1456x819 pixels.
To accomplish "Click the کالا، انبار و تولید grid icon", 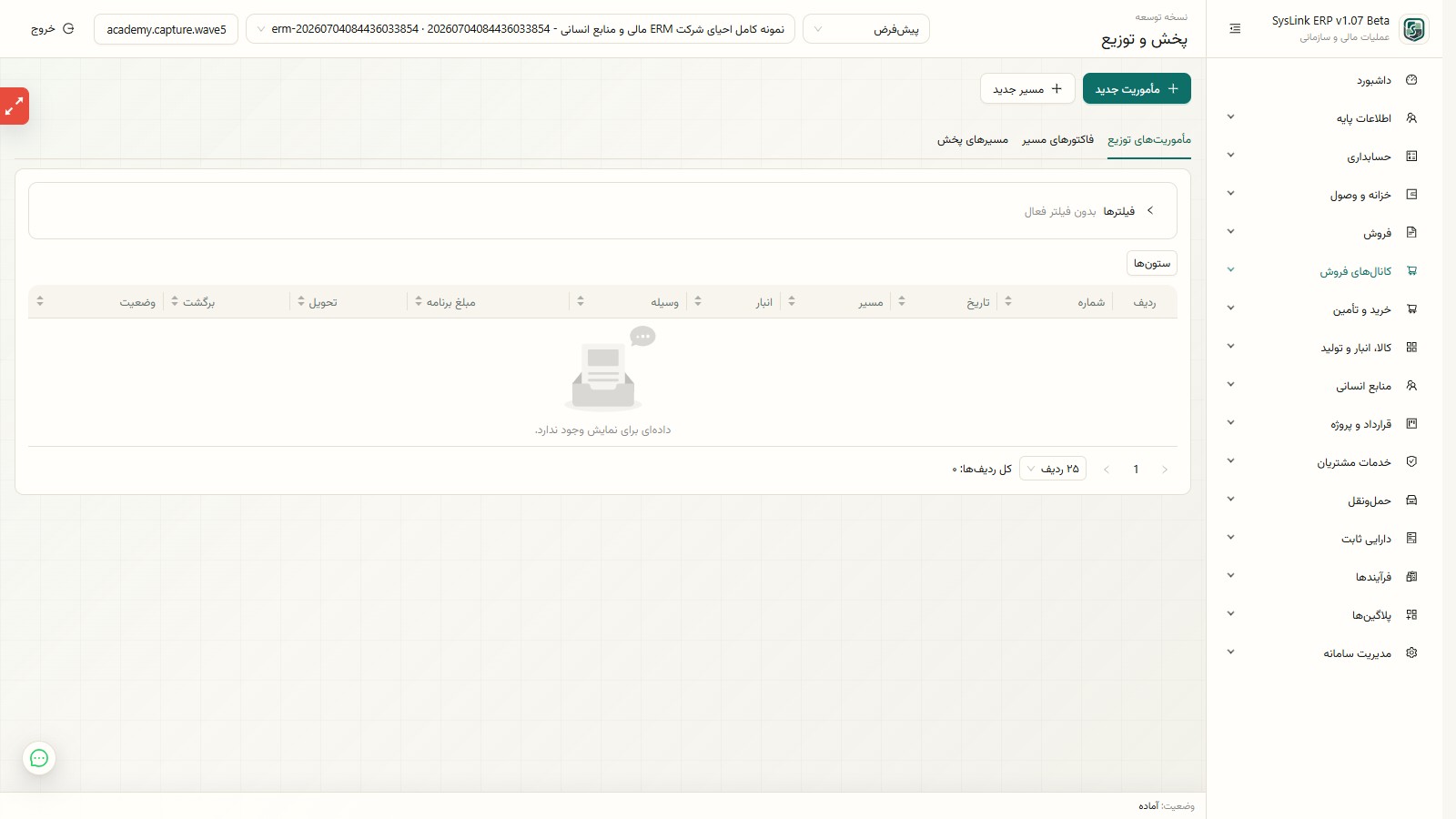I will pos(1411,348).
